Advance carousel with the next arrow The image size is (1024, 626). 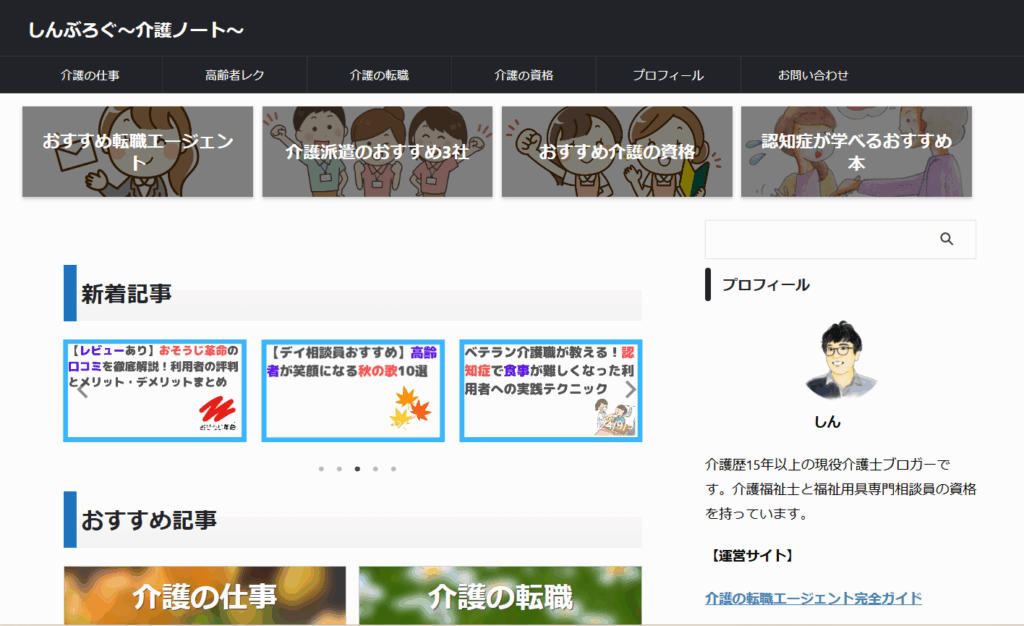pyautogui.click(x=630, y=390)
